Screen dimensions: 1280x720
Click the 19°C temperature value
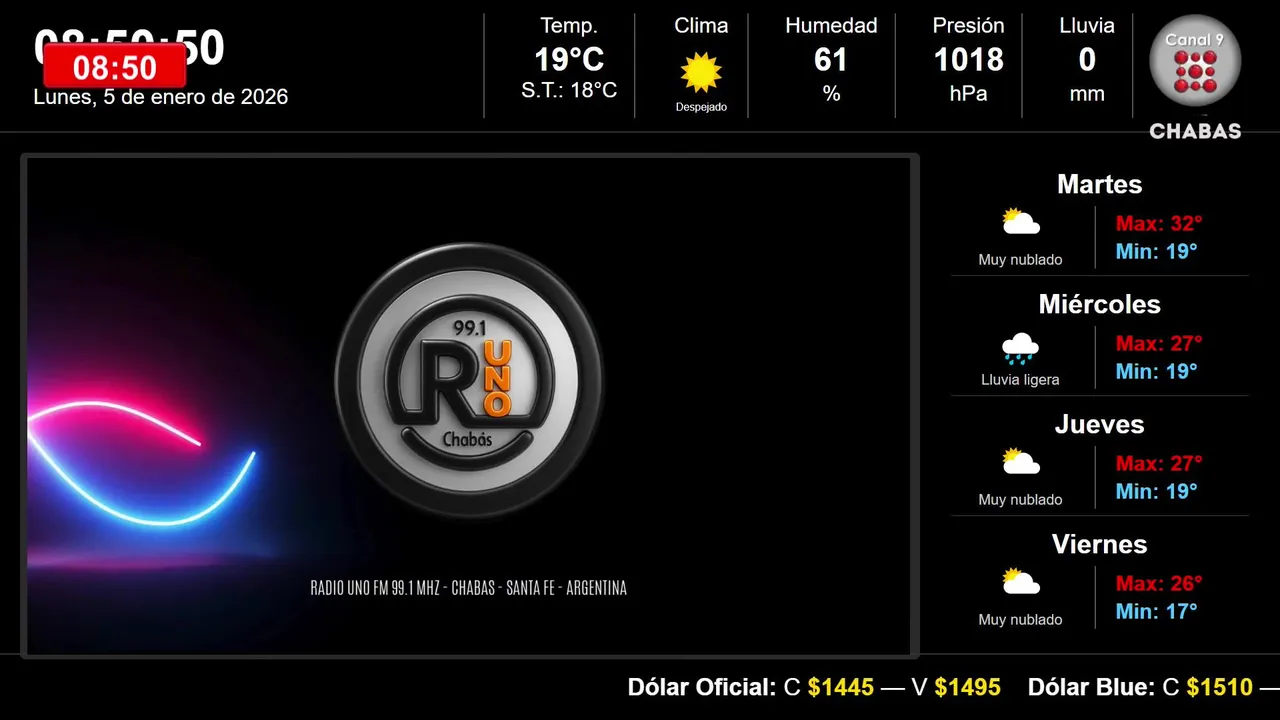569,60
